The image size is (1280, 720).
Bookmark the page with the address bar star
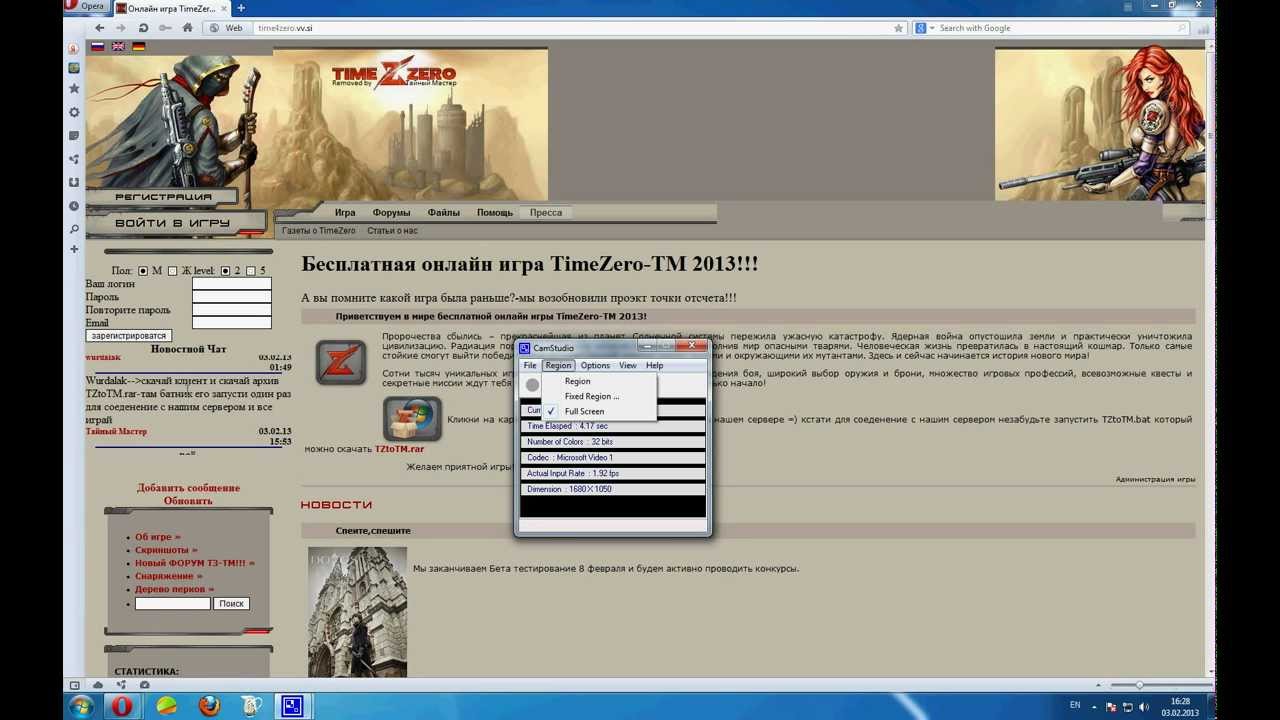click(899, 28)
